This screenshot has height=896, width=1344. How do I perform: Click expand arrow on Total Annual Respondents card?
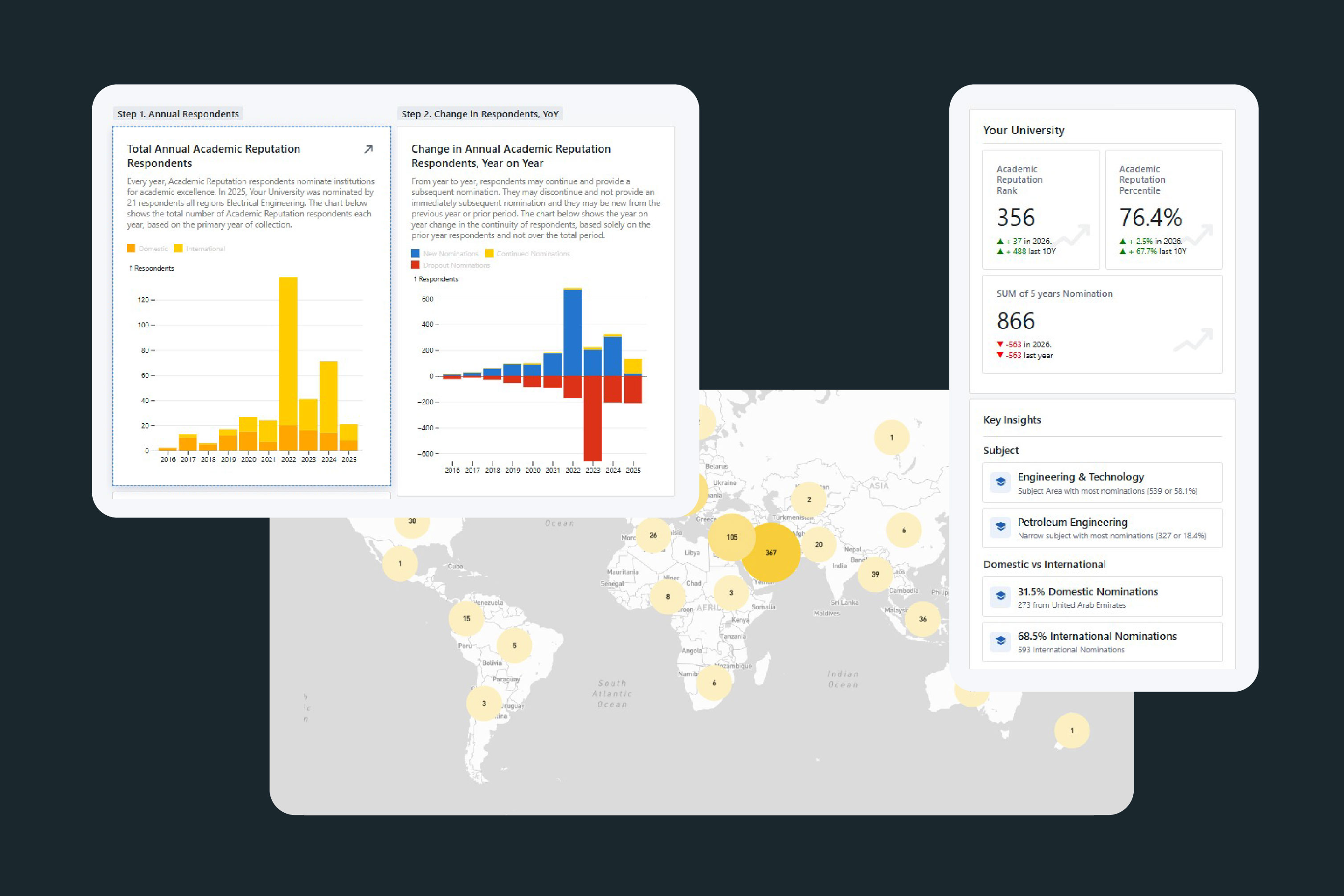click(x=368, y=149)
